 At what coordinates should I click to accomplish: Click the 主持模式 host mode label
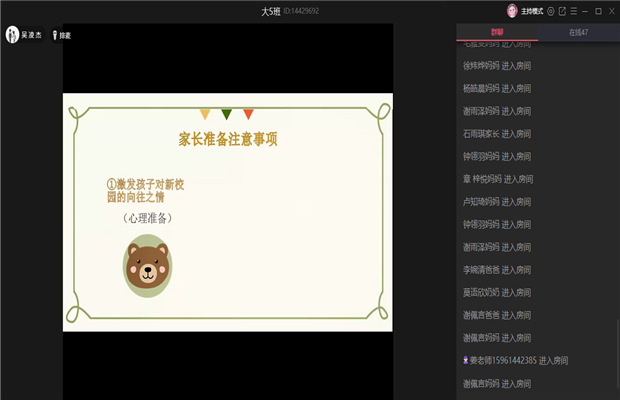click(x=532, y=11)
